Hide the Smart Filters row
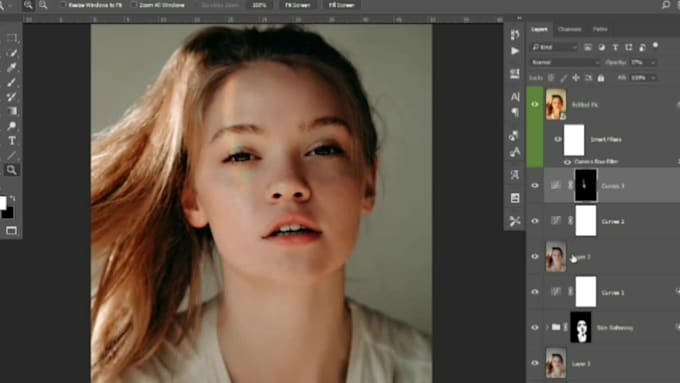This screenshot has height=383, width=680. click(x=558, y=139)
